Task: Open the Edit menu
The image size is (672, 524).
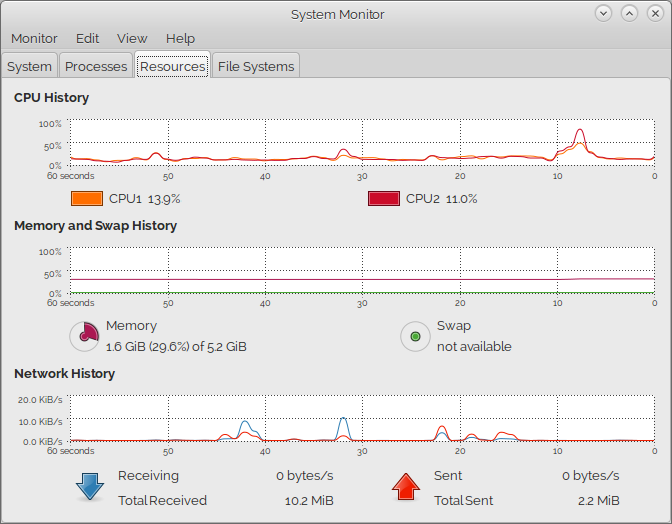Action: [87, 38]
